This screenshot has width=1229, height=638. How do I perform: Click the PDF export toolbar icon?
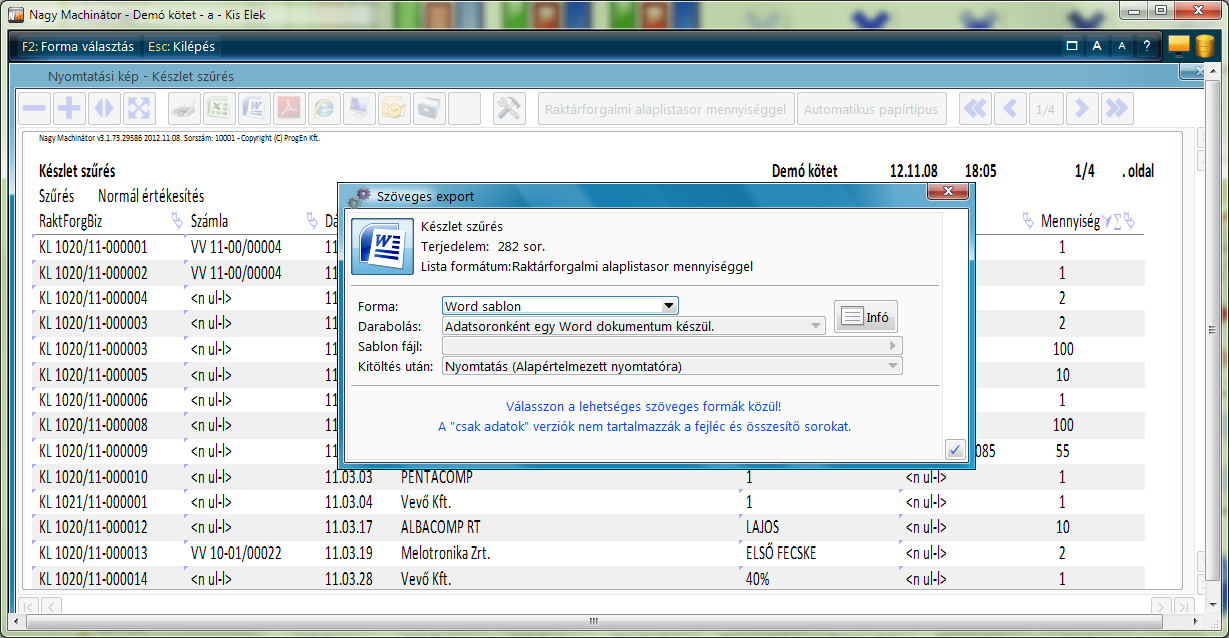click(x=289, y=108)
